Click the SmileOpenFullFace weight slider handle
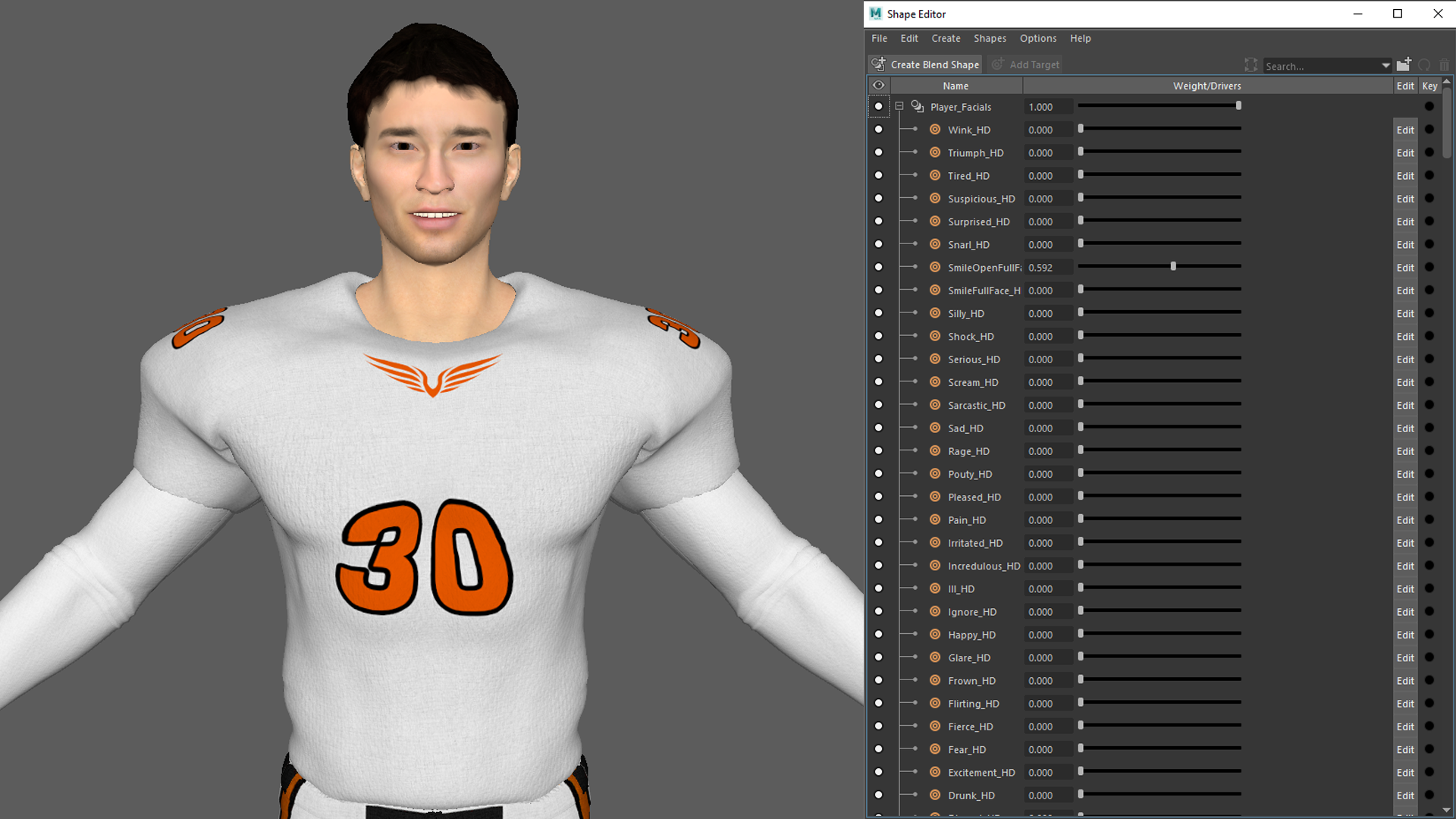 (x=1173, y=267)
